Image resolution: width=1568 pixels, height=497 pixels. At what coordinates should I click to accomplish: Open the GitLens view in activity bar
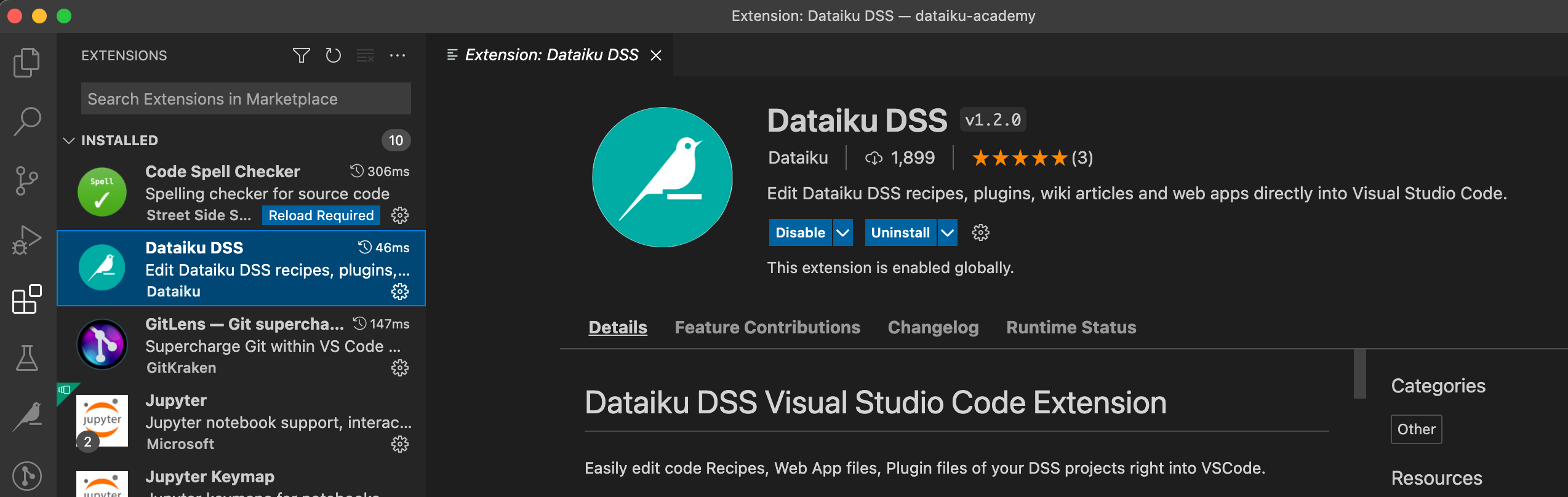[27, 475]
